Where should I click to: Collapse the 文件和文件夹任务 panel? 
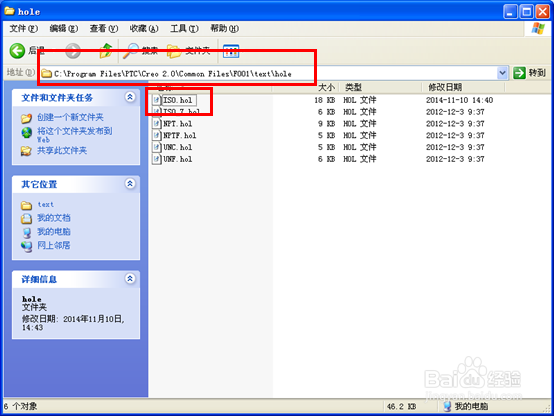click(x=130, y=97)
